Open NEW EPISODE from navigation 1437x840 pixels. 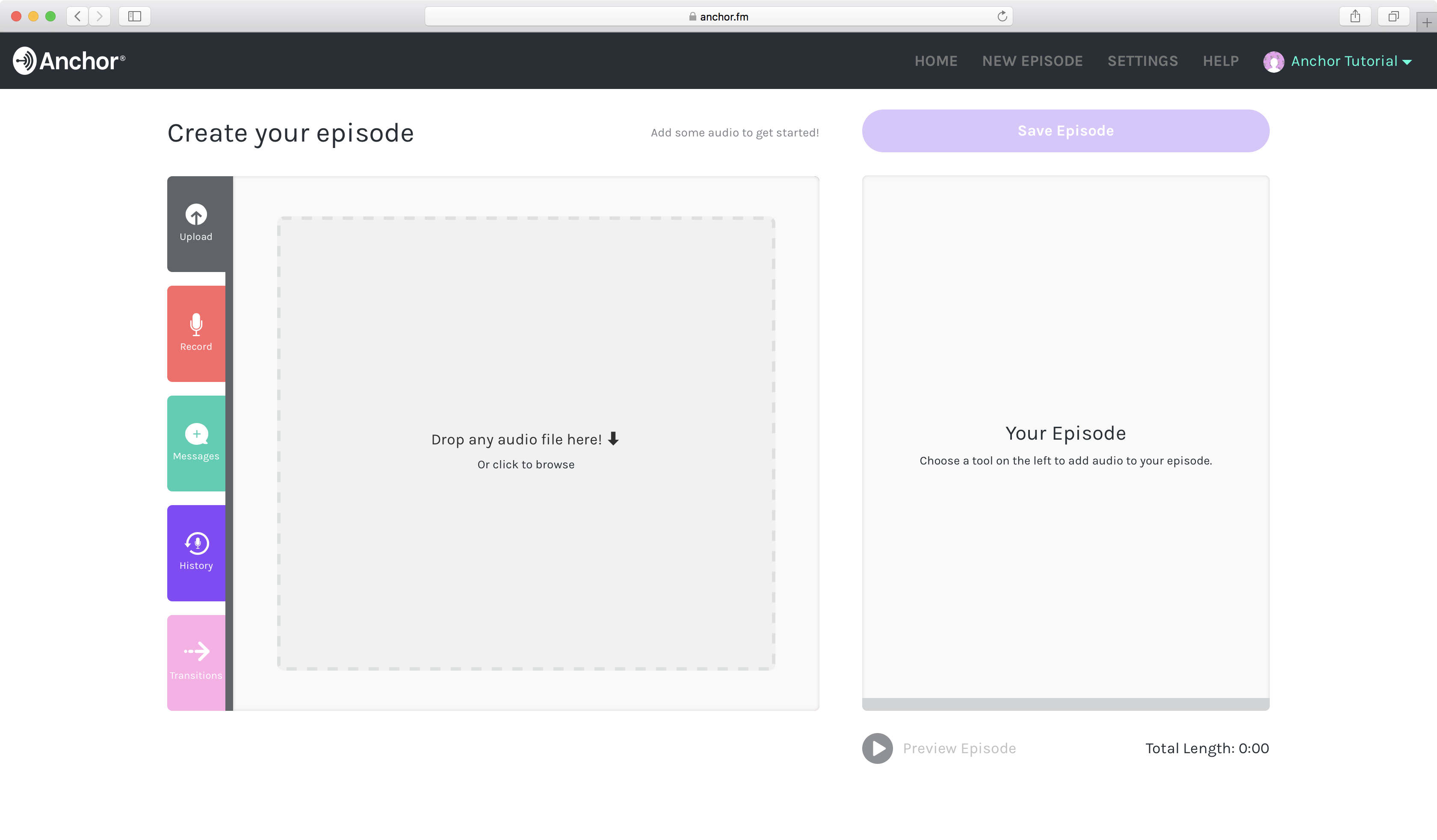coord(1032,61)
